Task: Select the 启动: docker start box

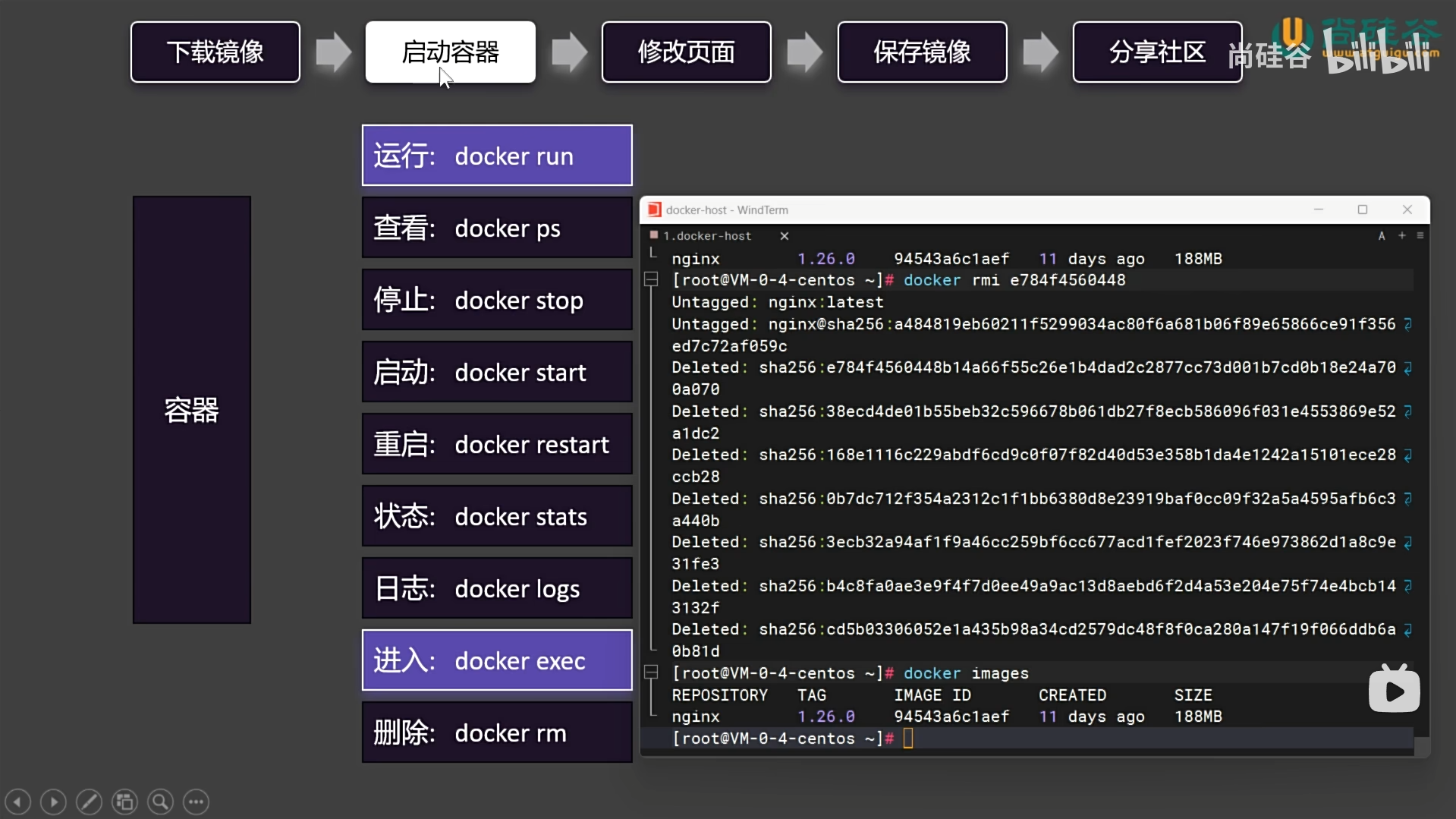Action: tap(497, 372)
